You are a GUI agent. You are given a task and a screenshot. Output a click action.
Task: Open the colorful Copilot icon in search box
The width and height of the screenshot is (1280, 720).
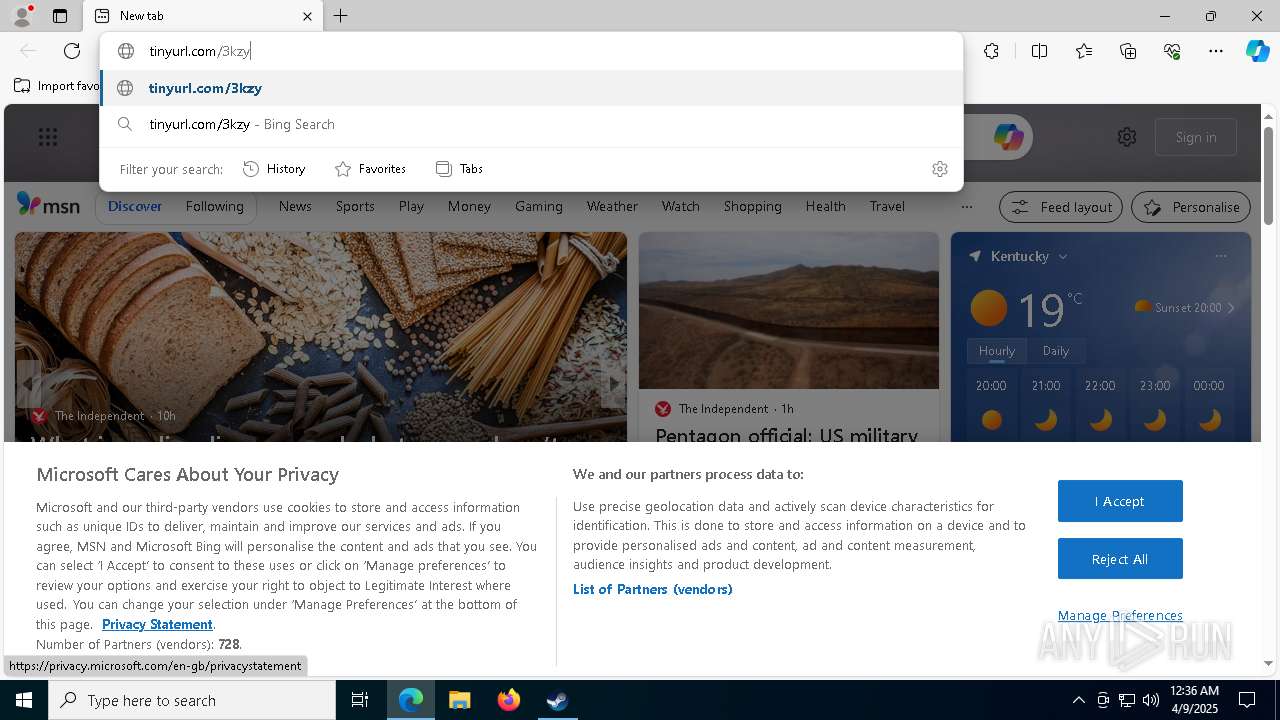click(x=1008, y=137)
